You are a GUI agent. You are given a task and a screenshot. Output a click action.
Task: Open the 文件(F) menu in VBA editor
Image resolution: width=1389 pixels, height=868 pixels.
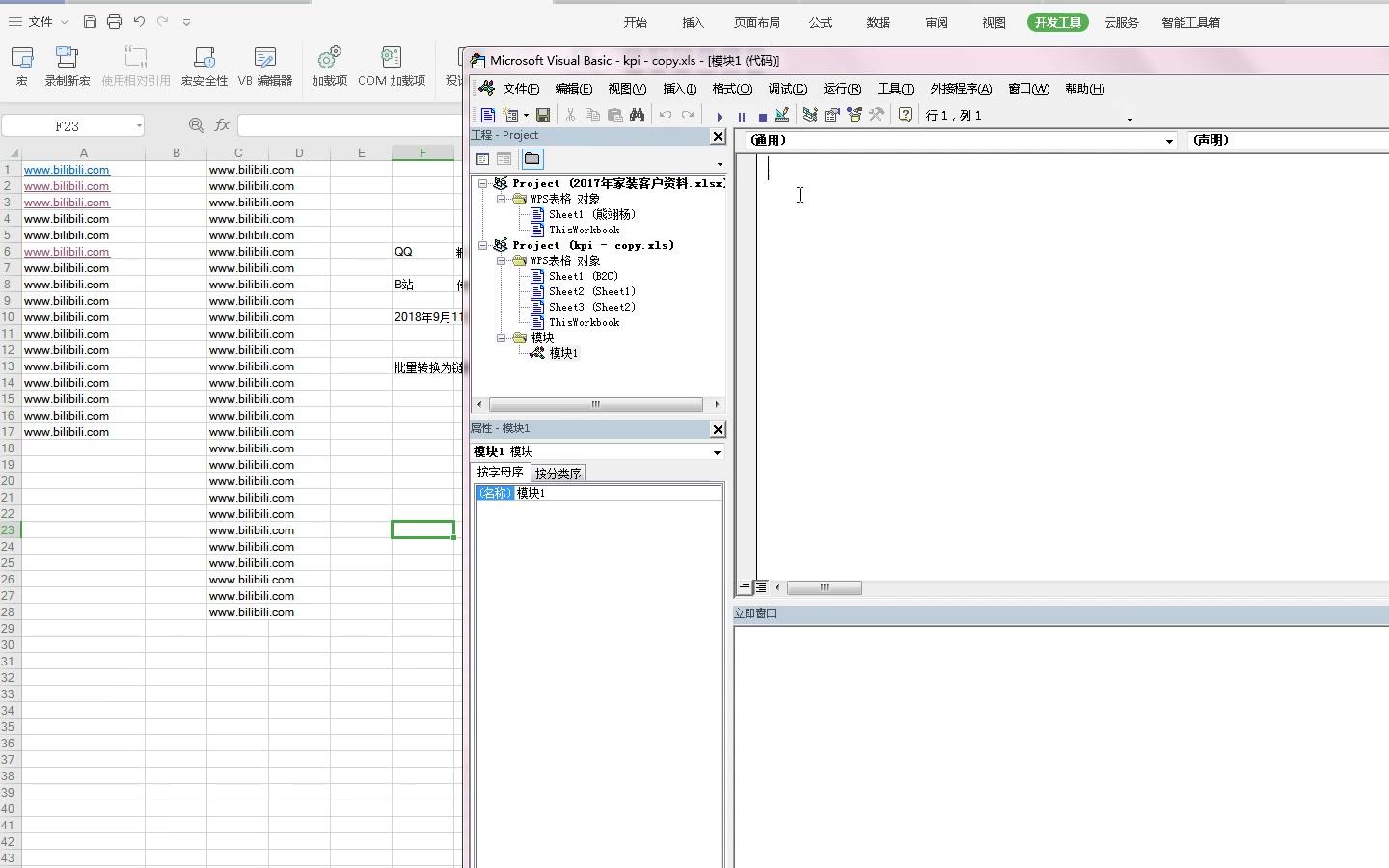point(521,89)
